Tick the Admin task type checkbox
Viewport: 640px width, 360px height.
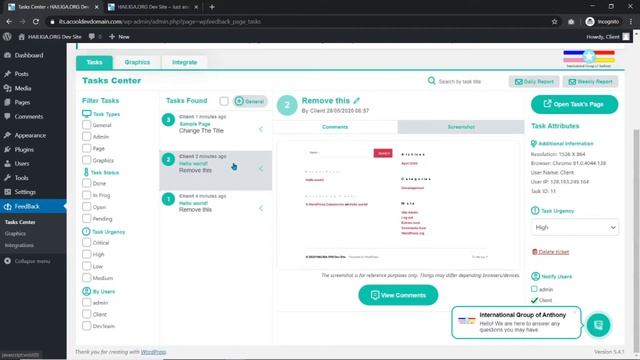[x=87, y=136]
